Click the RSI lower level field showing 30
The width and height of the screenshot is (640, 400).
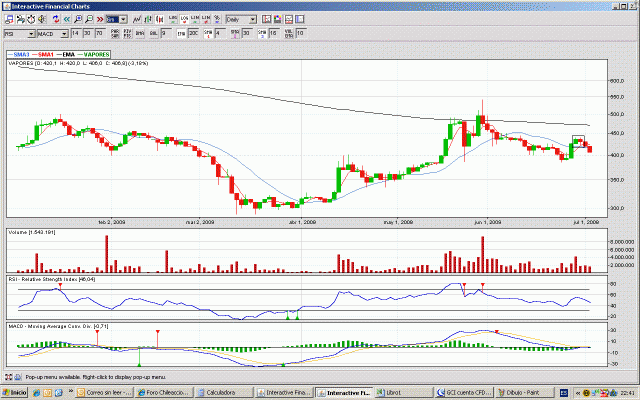point(88,33)
